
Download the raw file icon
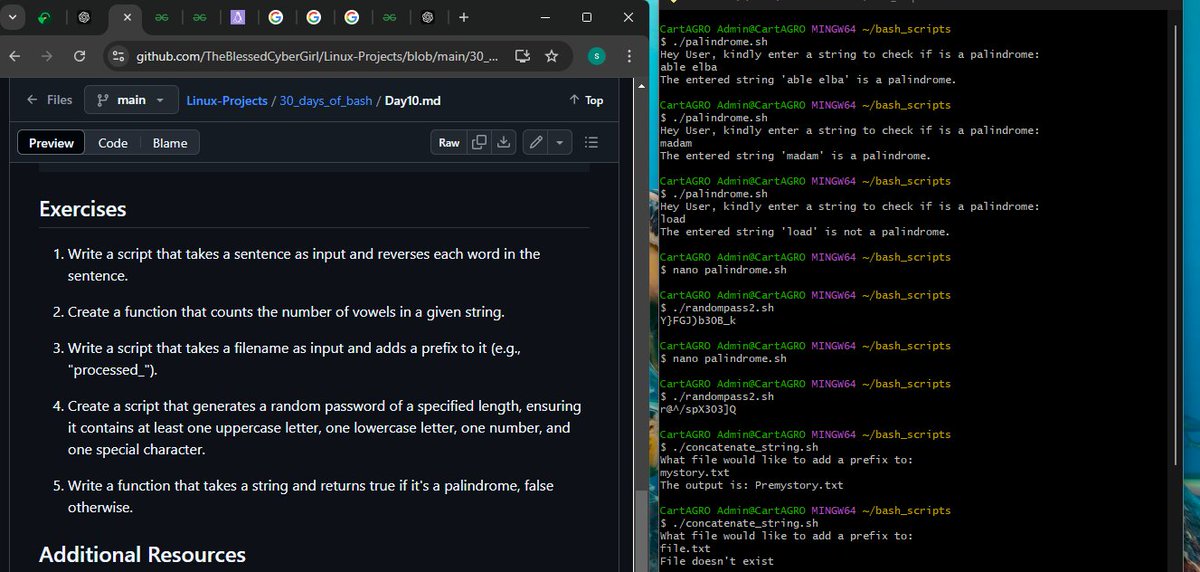coord(504,143)
